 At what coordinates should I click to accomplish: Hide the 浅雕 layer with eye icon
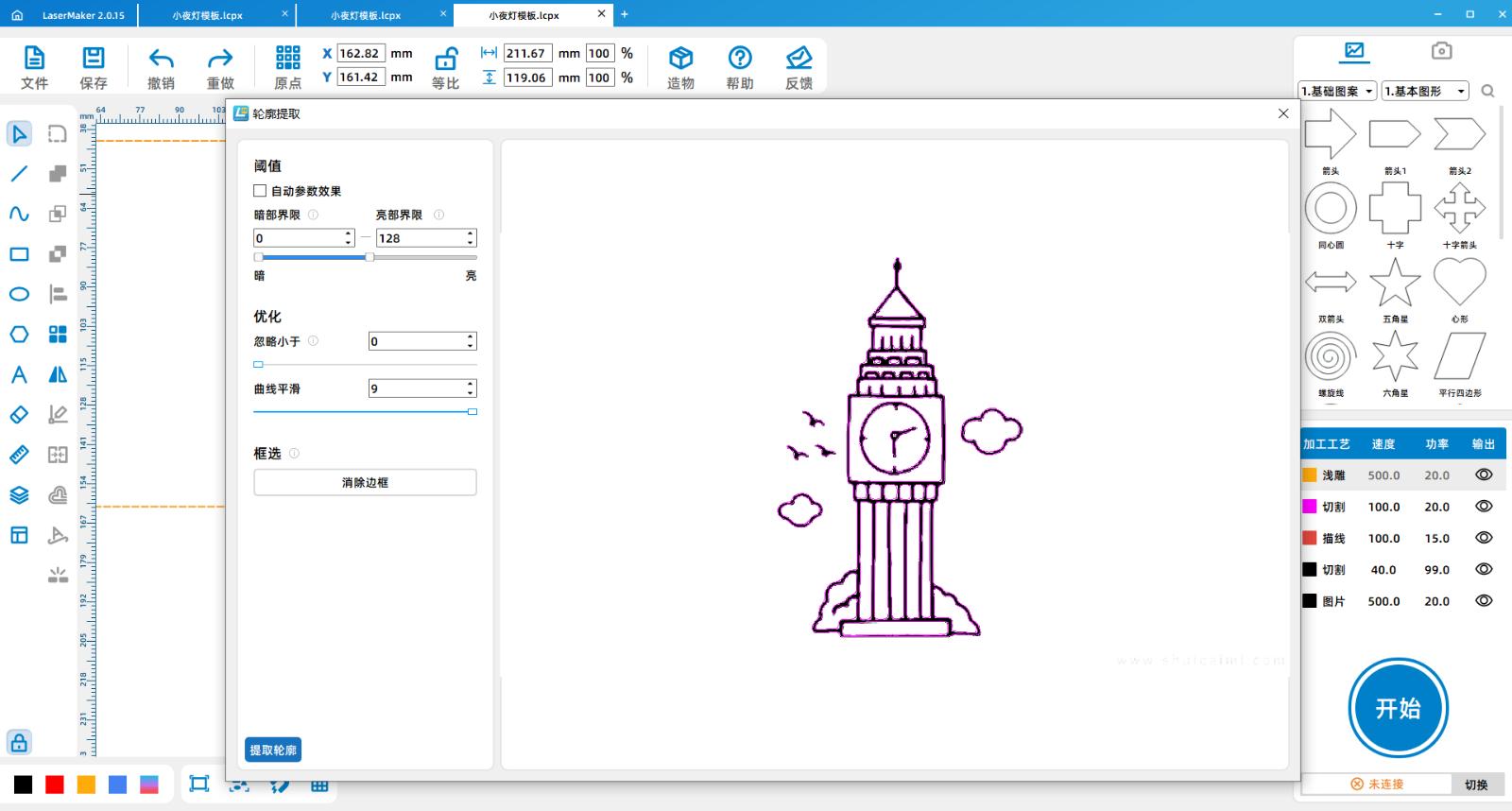(x=1484, y=475)
